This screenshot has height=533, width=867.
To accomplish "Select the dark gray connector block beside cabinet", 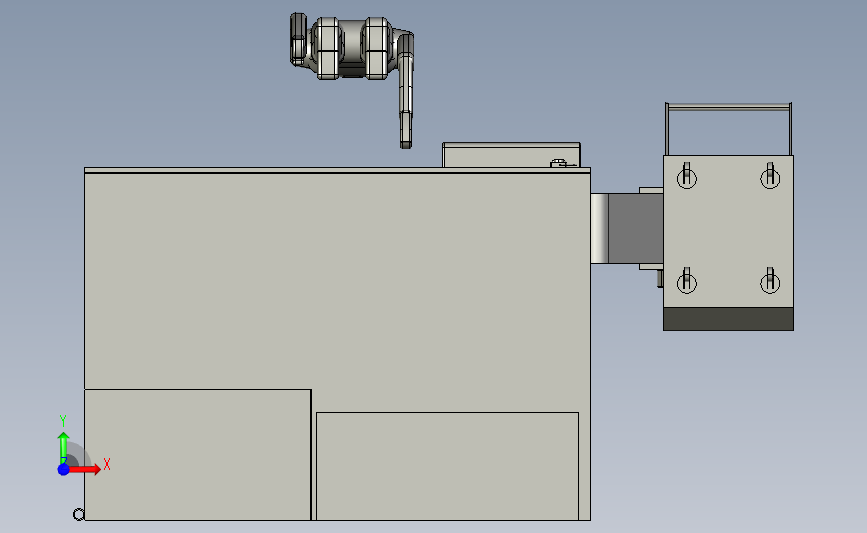I will click(x=635, y=228).
